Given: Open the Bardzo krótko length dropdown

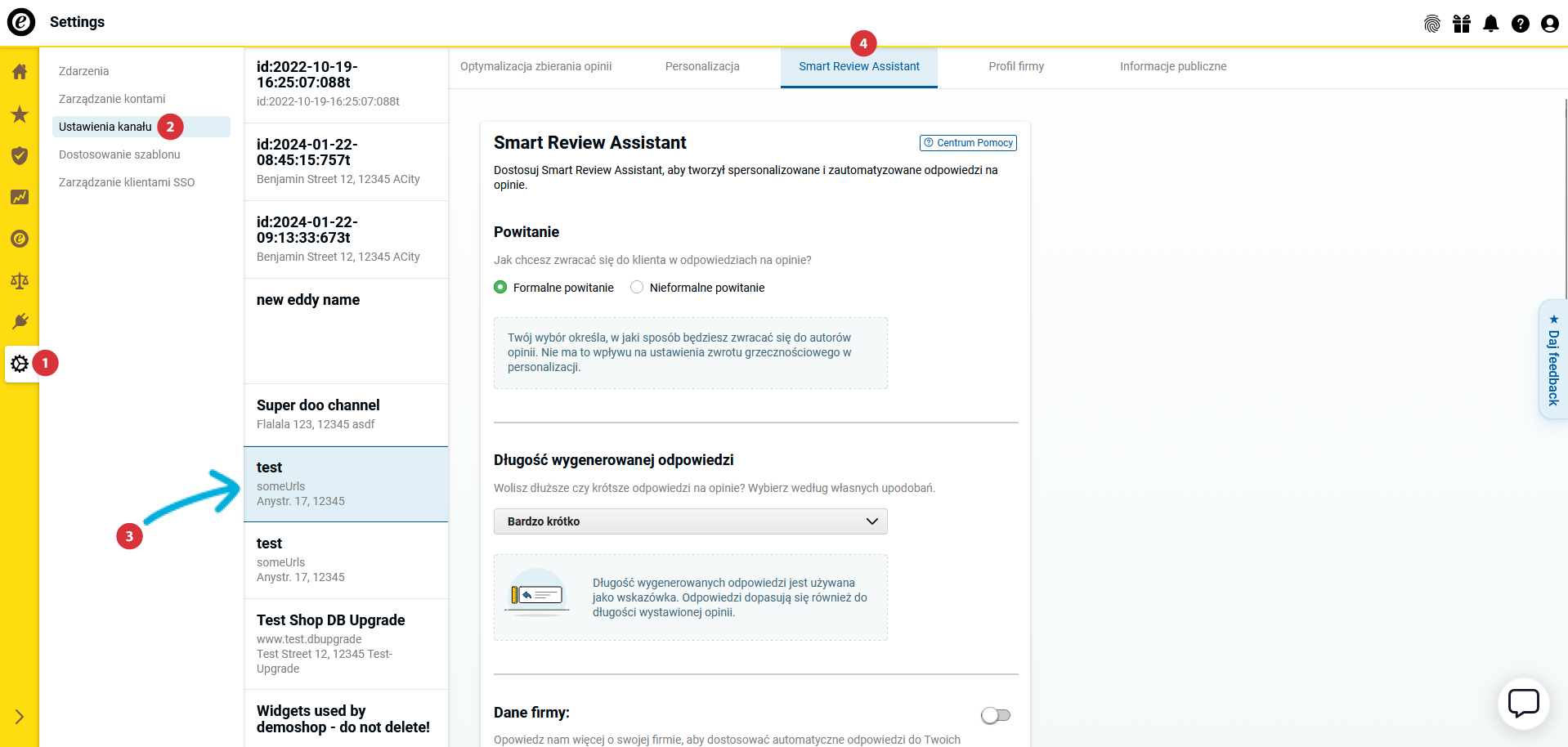Looking at the screenshot, I should [x=690, y=521].
